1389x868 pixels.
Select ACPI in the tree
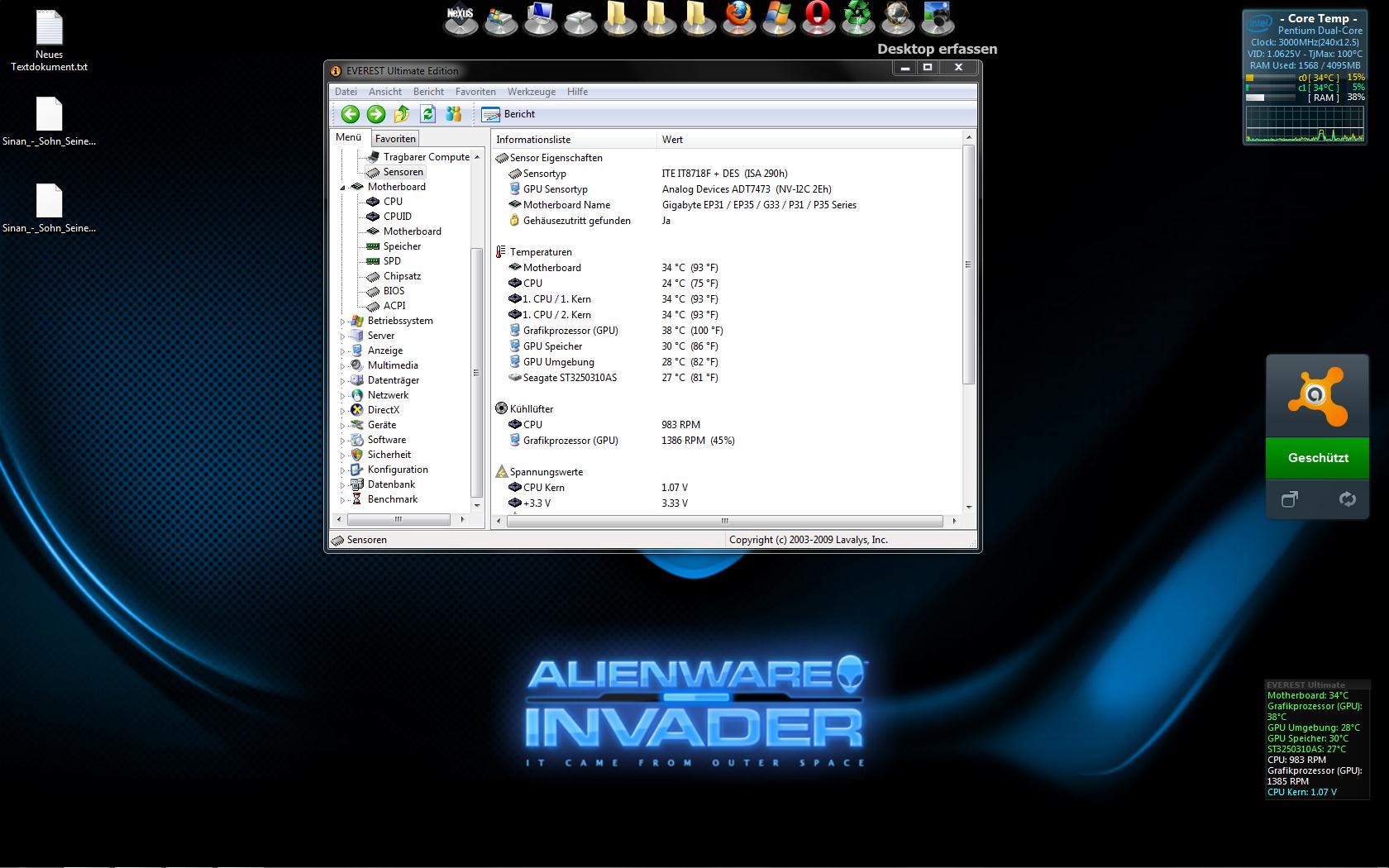(394, 306)
